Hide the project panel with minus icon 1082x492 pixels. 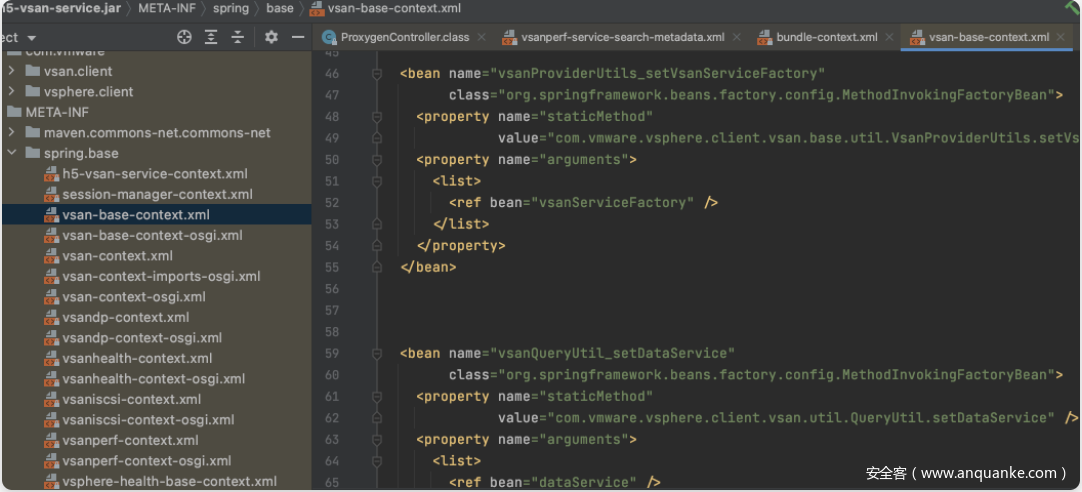pos(297,37)
